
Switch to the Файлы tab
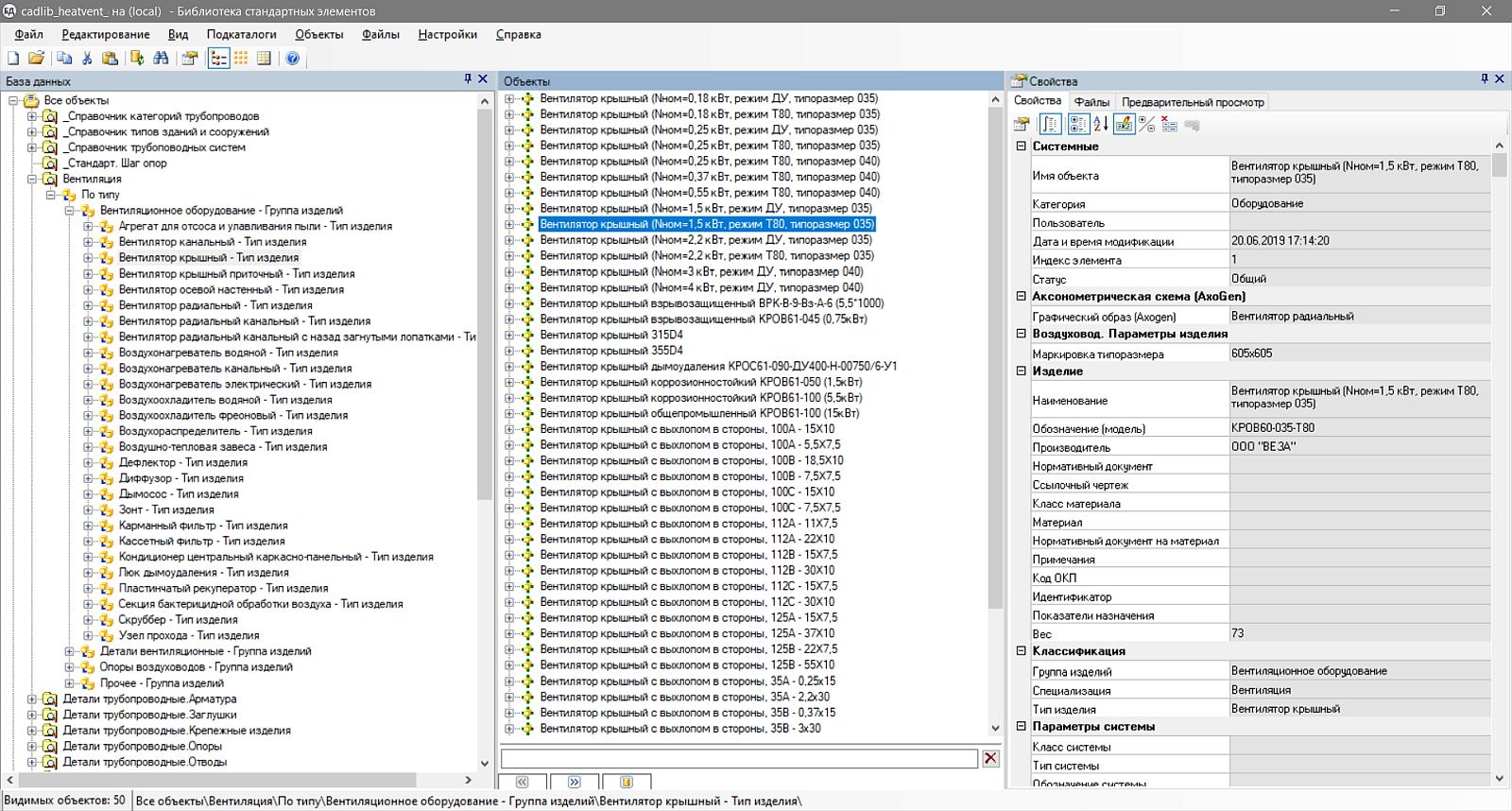(1091, 102)
